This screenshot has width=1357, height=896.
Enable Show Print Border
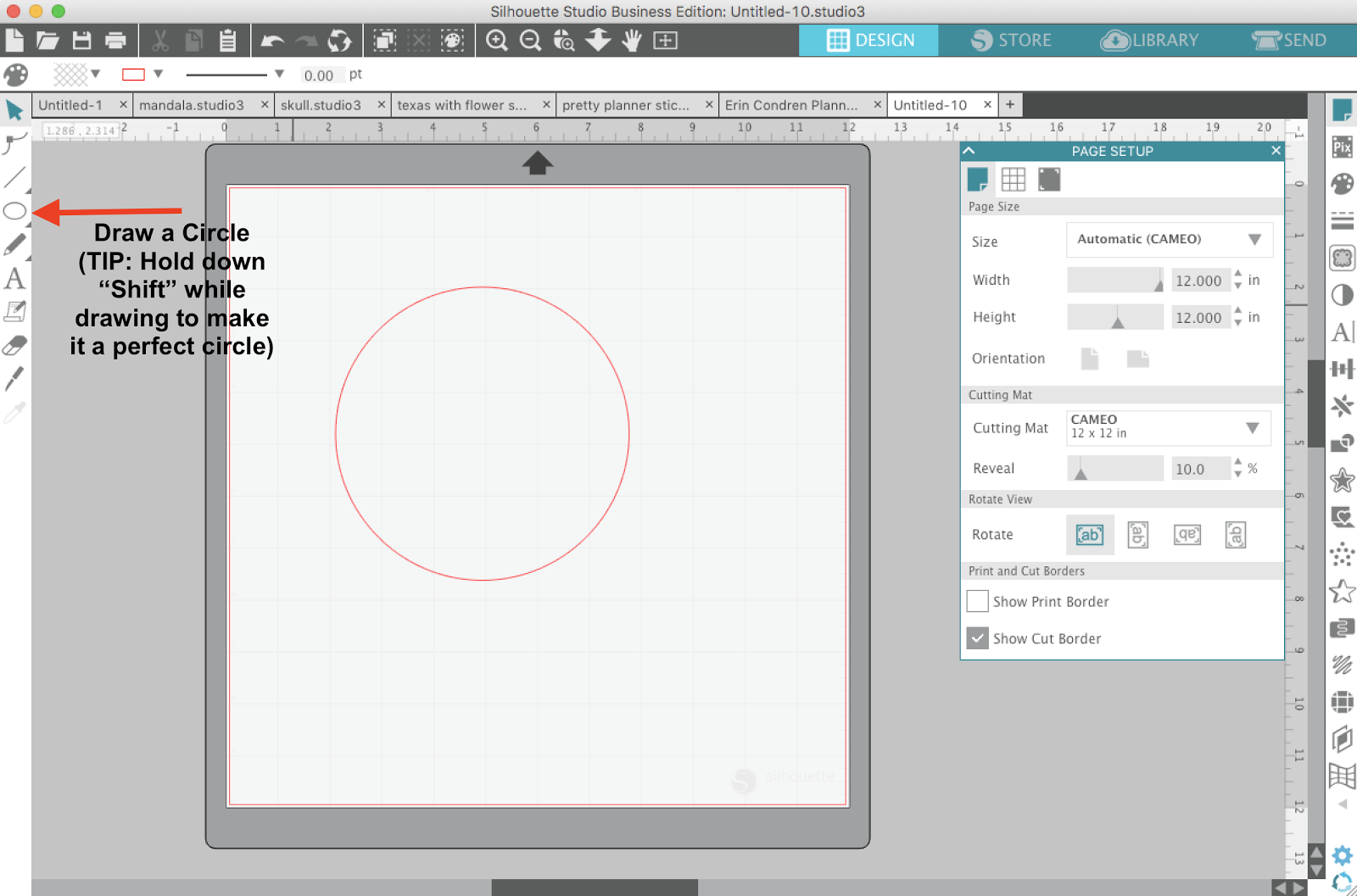[977, 601]
